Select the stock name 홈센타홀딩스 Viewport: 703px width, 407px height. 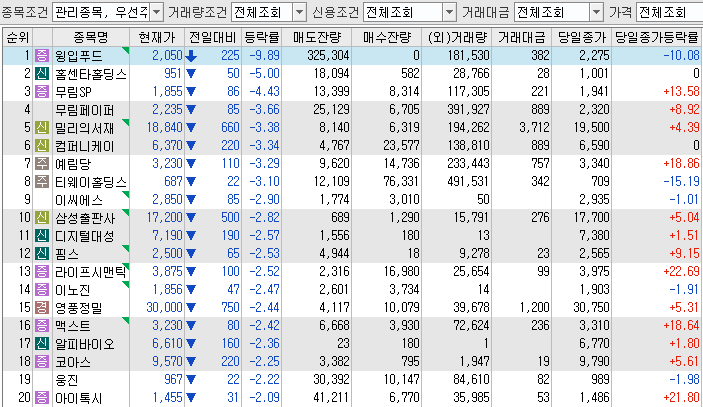tap(91, 74)
